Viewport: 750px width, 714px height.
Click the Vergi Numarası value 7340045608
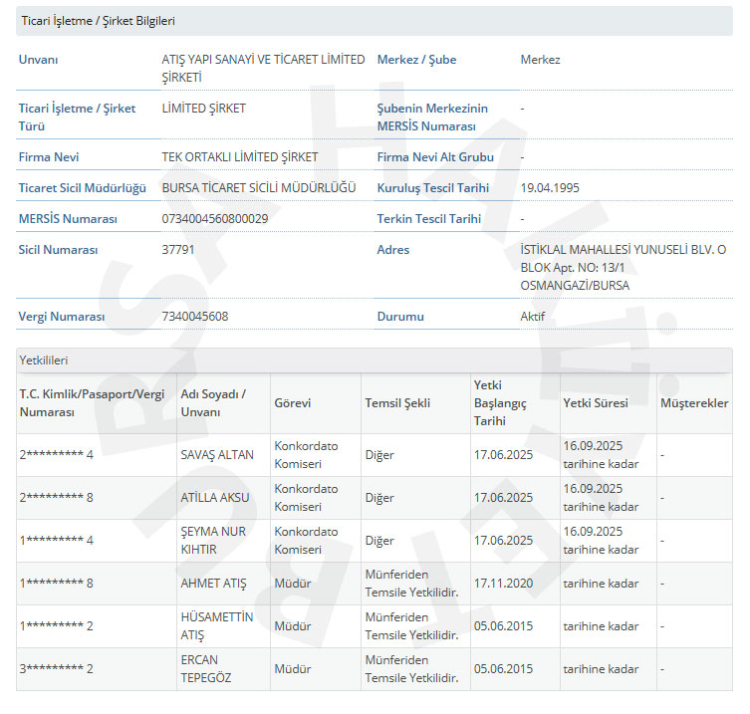click(x=195, y=316)
